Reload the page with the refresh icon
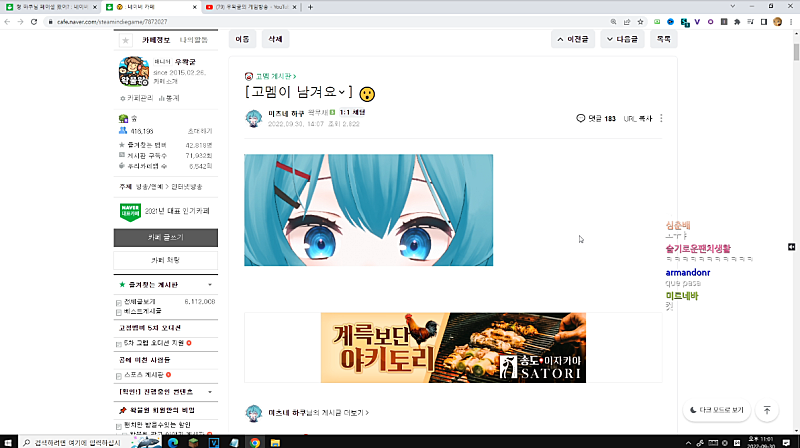 click(34, 22)
